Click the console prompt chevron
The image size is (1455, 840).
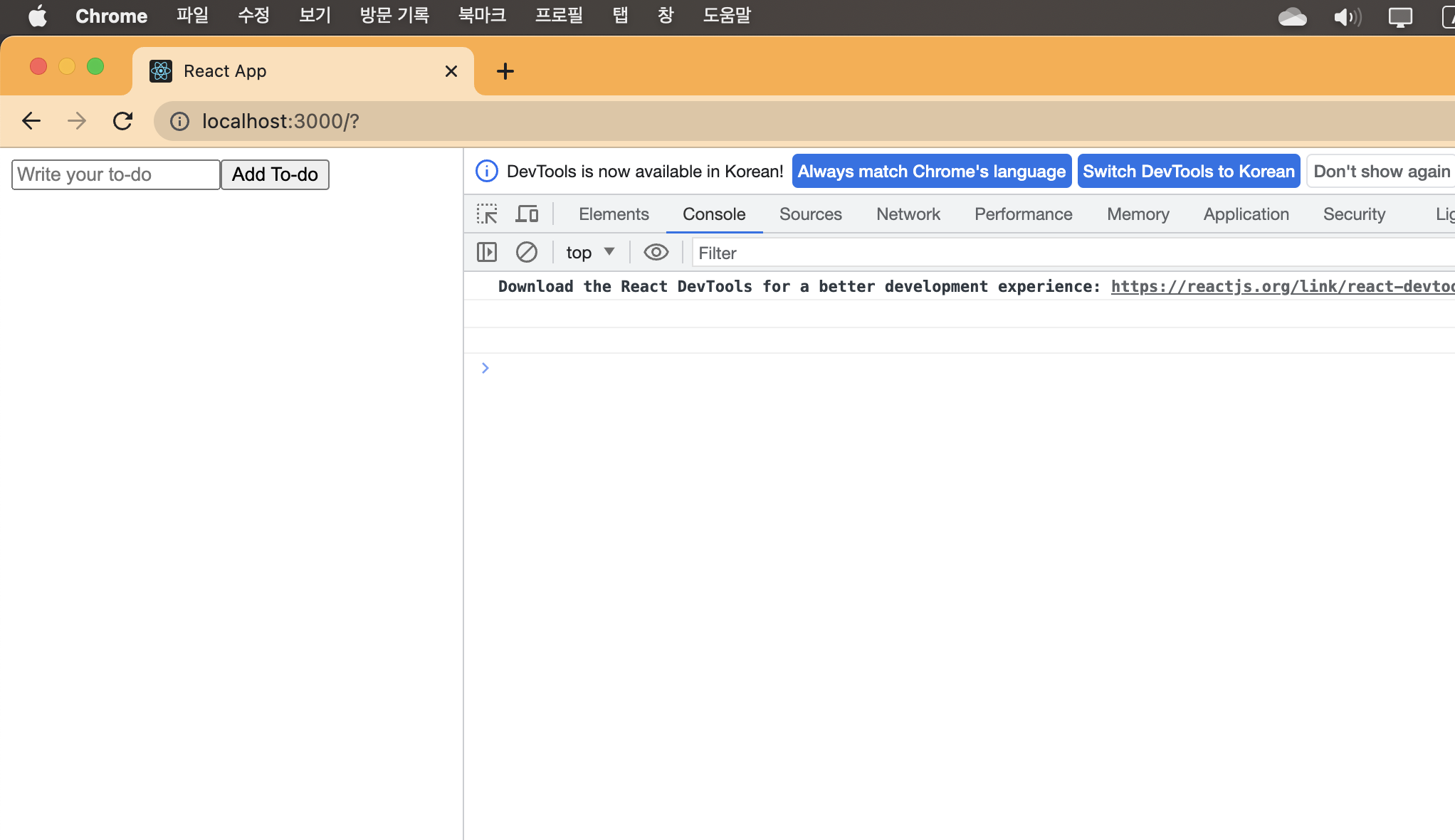(485, 368)
